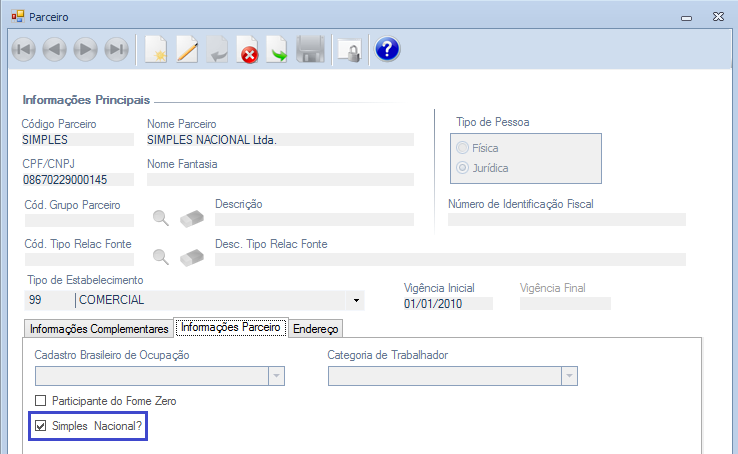Create a new record with the new-page icon

156,49
